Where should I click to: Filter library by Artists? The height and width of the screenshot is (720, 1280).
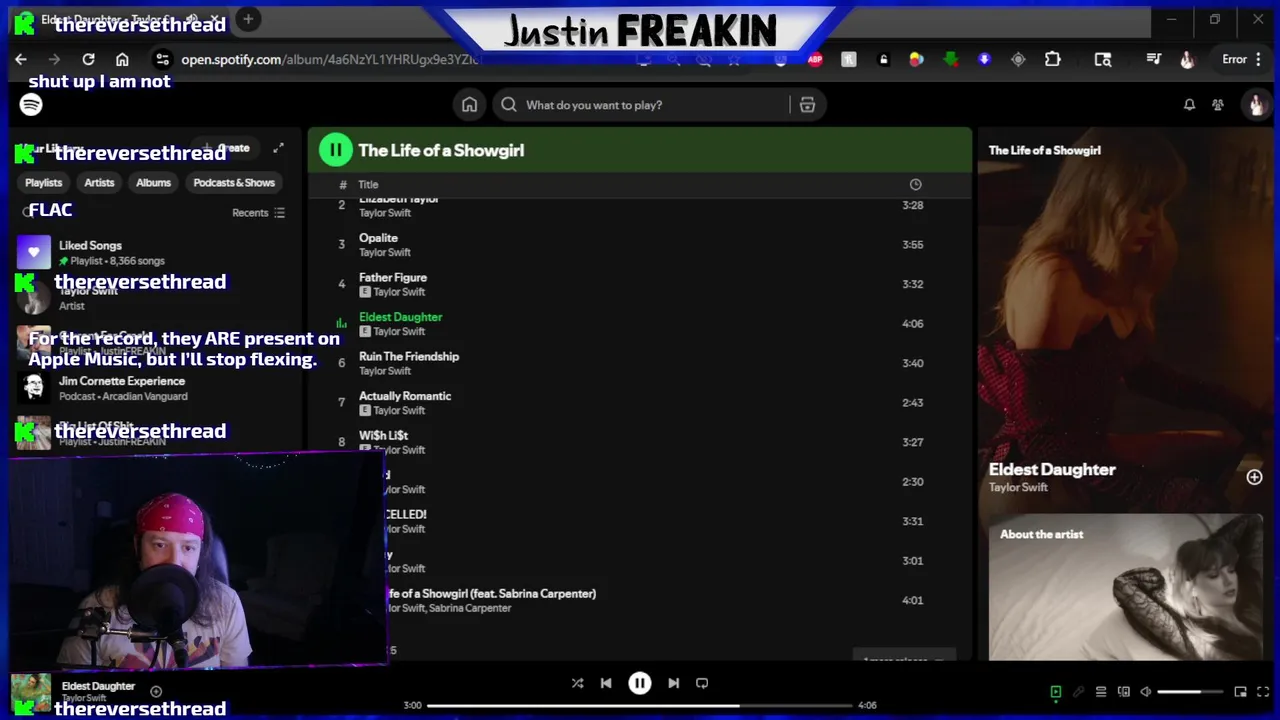99,183
